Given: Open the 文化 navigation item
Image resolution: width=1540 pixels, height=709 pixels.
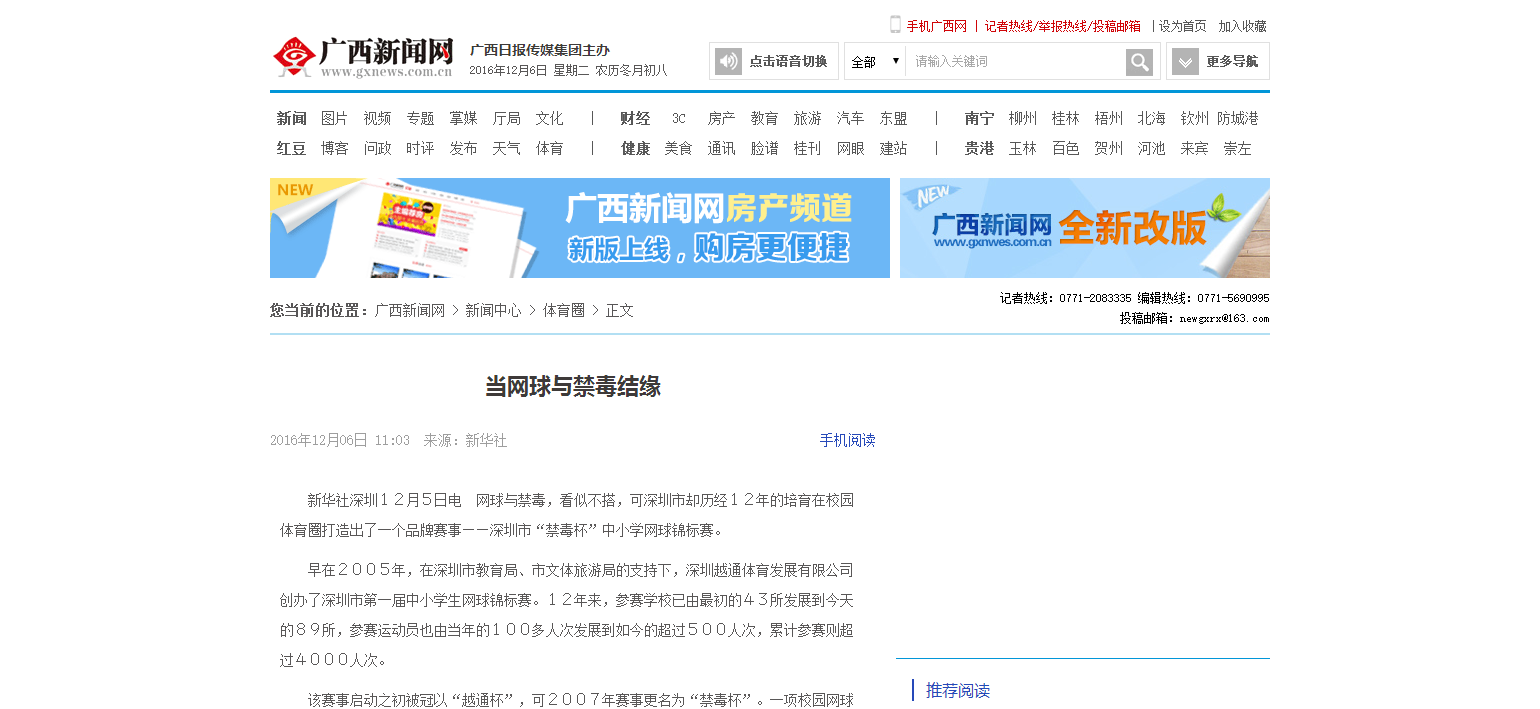Looking at the screenshot, I should (x=549, y=118).
